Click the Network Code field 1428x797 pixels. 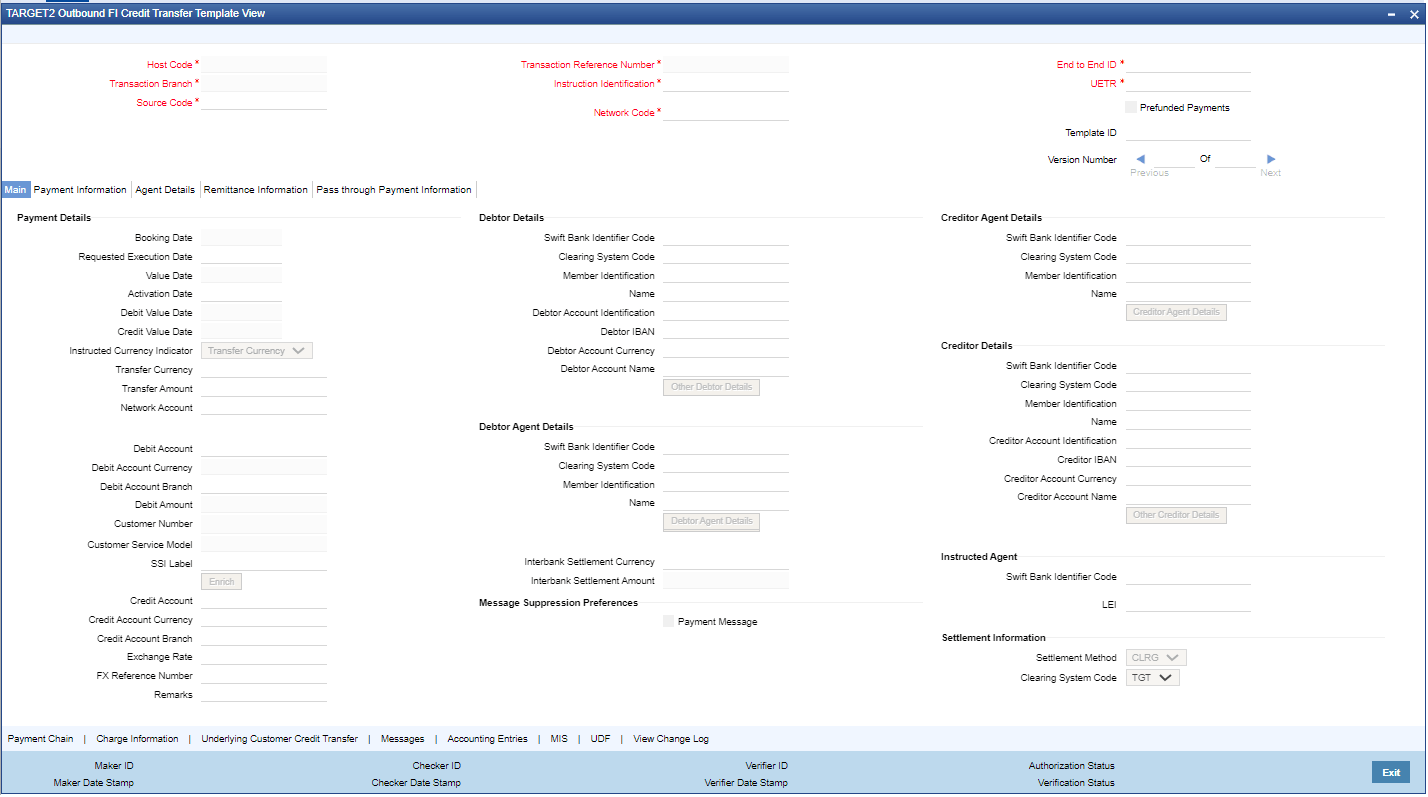(726, 113)
